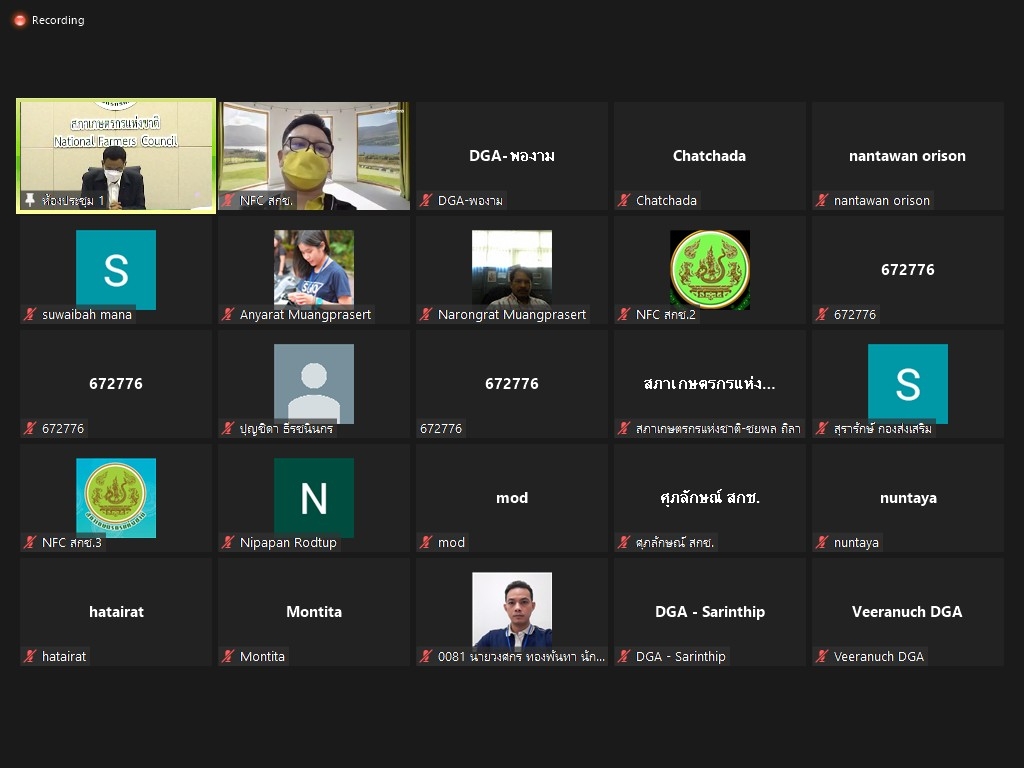The height and width of the screenshot is (768, 1024).
Task: Click suwaibah mana's teal S avatar
Action: tap(116, 269)
